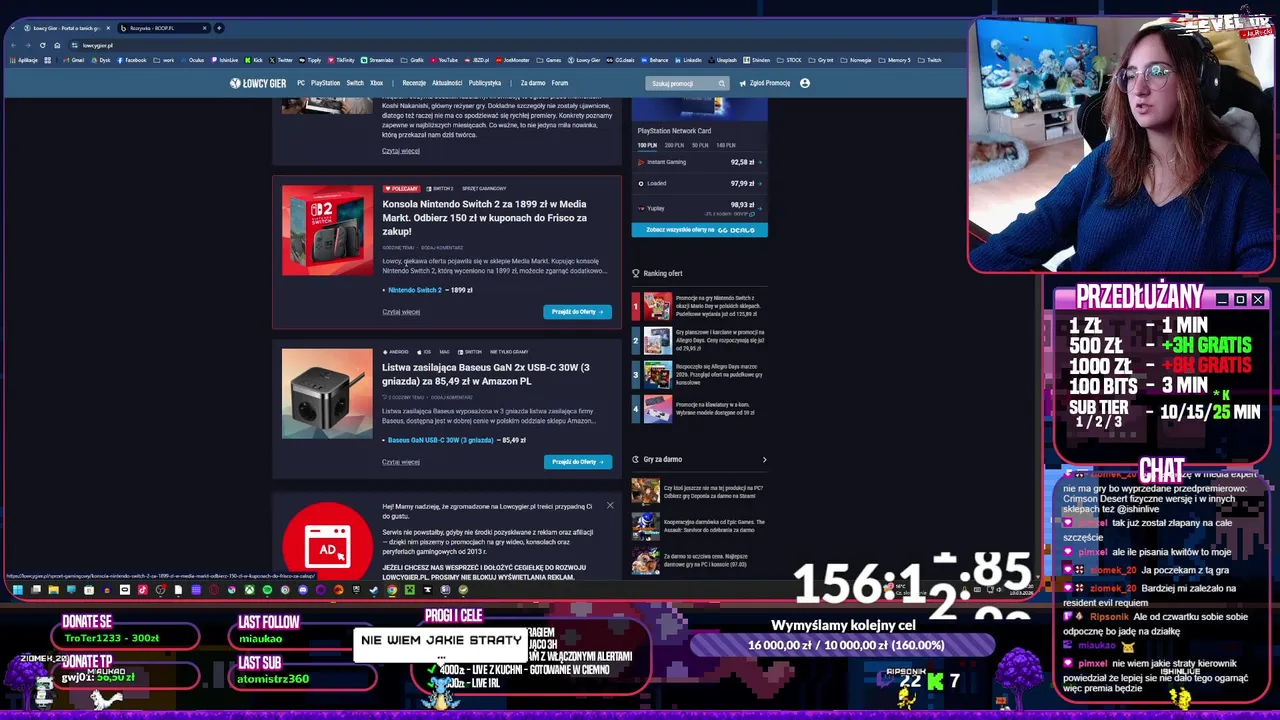Screen dimensions: 1280x720
Task: Click the browser reload button
Action: (42, 45)
